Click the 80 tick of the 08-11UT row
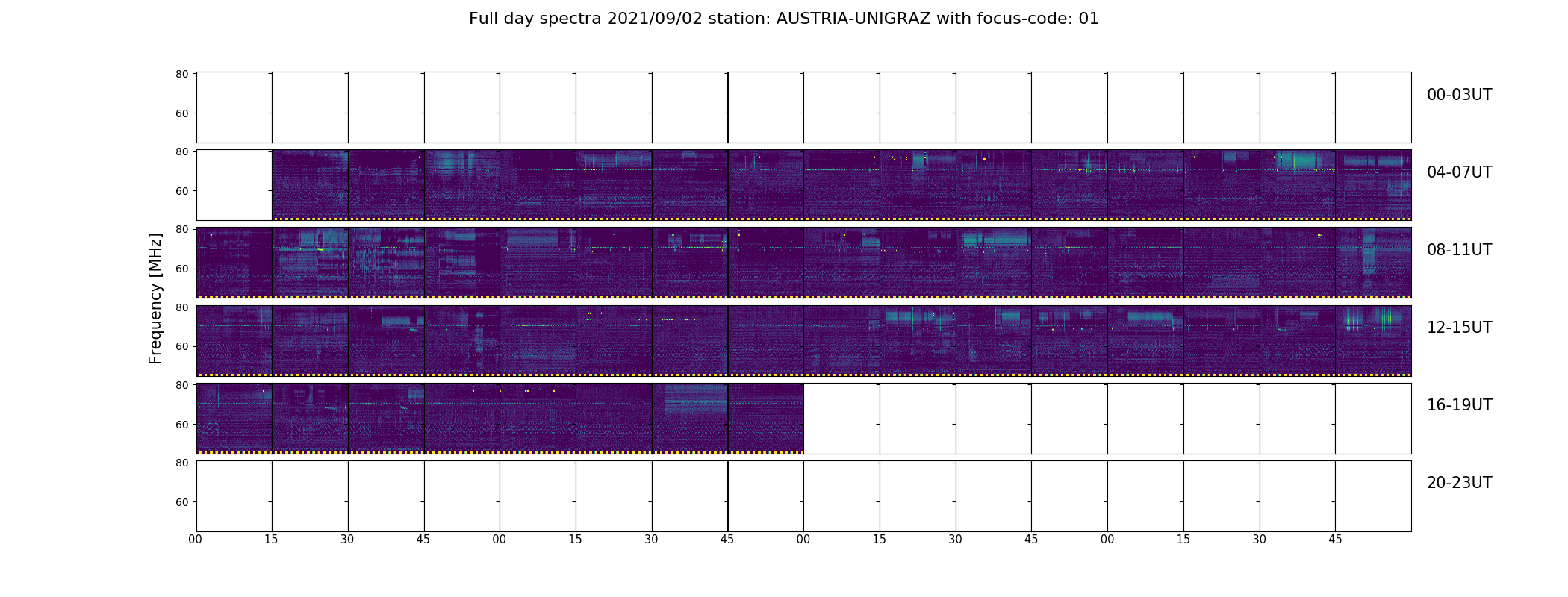1568x597 pixels. click(x=181, y=229)
